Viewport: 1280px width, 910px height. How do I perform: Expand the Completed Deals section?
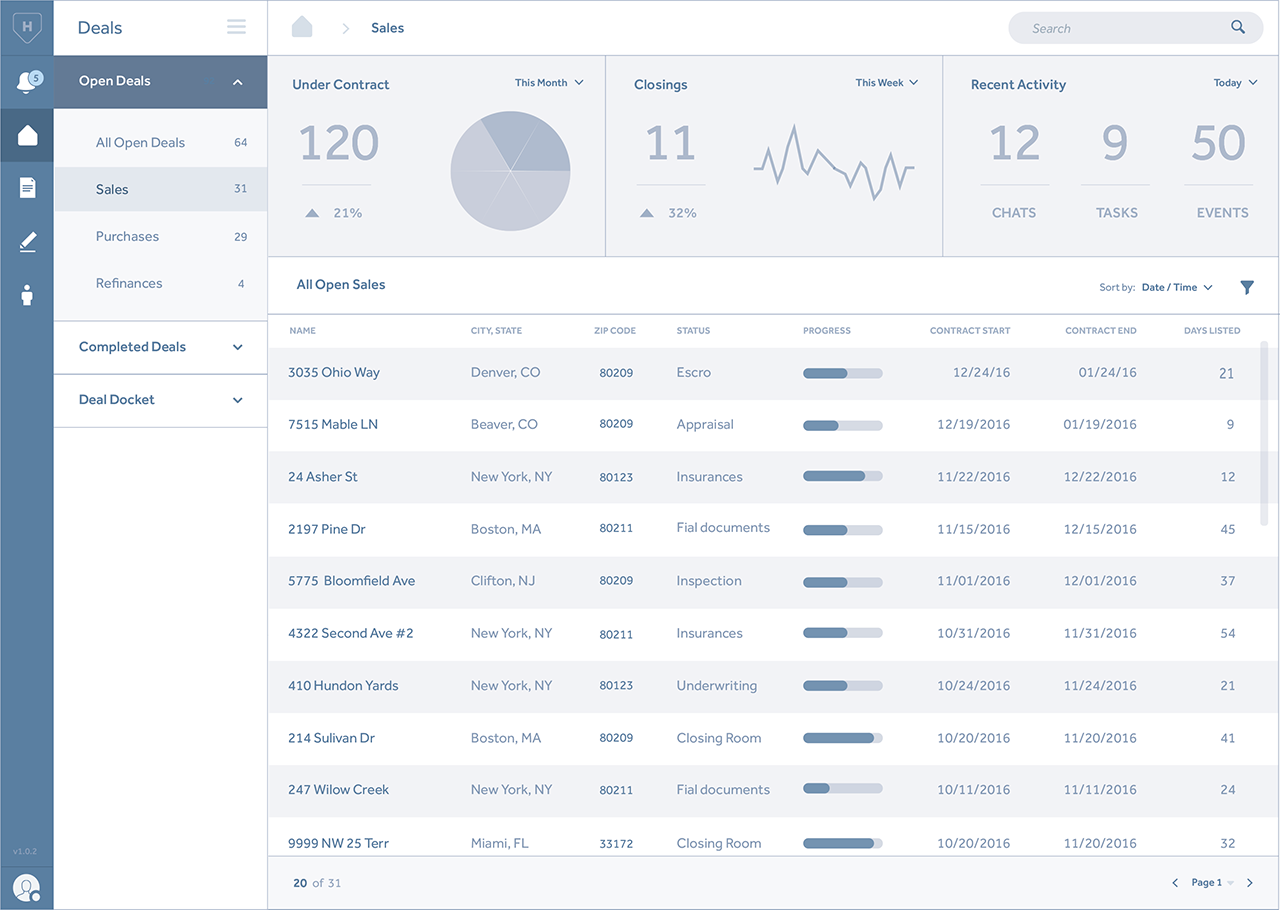coord(237,347)
